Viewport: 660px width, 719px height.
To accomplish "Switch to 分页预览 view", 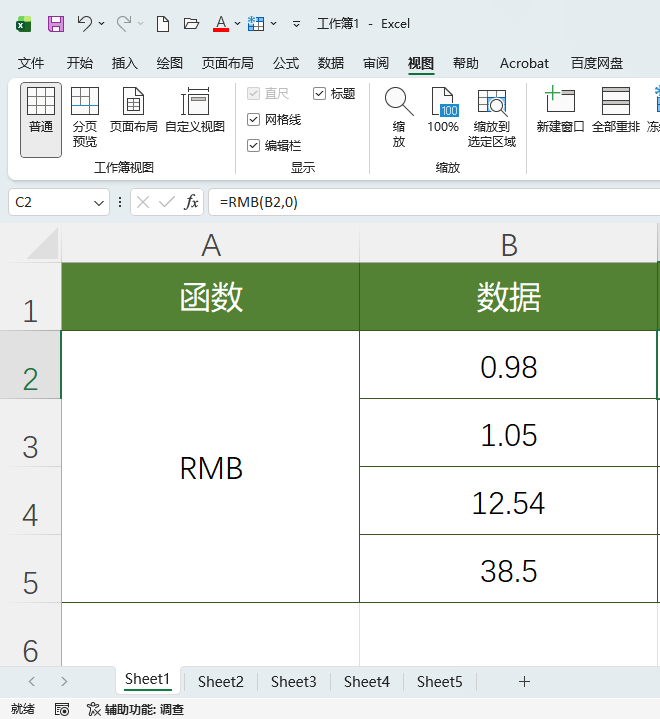I will point(85,117).
